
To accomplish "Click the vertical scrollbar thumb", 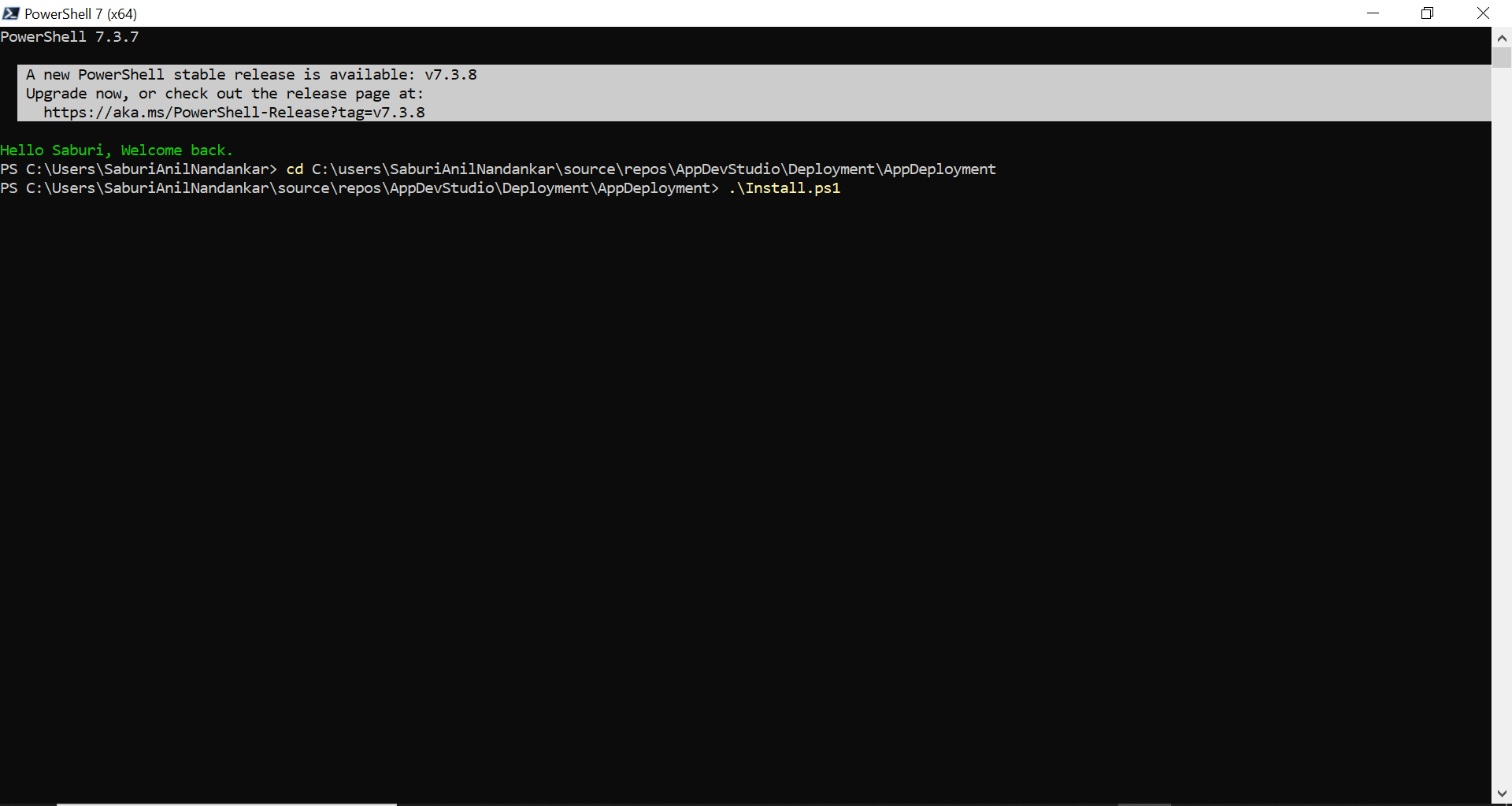I will (x=1502, y=58).
